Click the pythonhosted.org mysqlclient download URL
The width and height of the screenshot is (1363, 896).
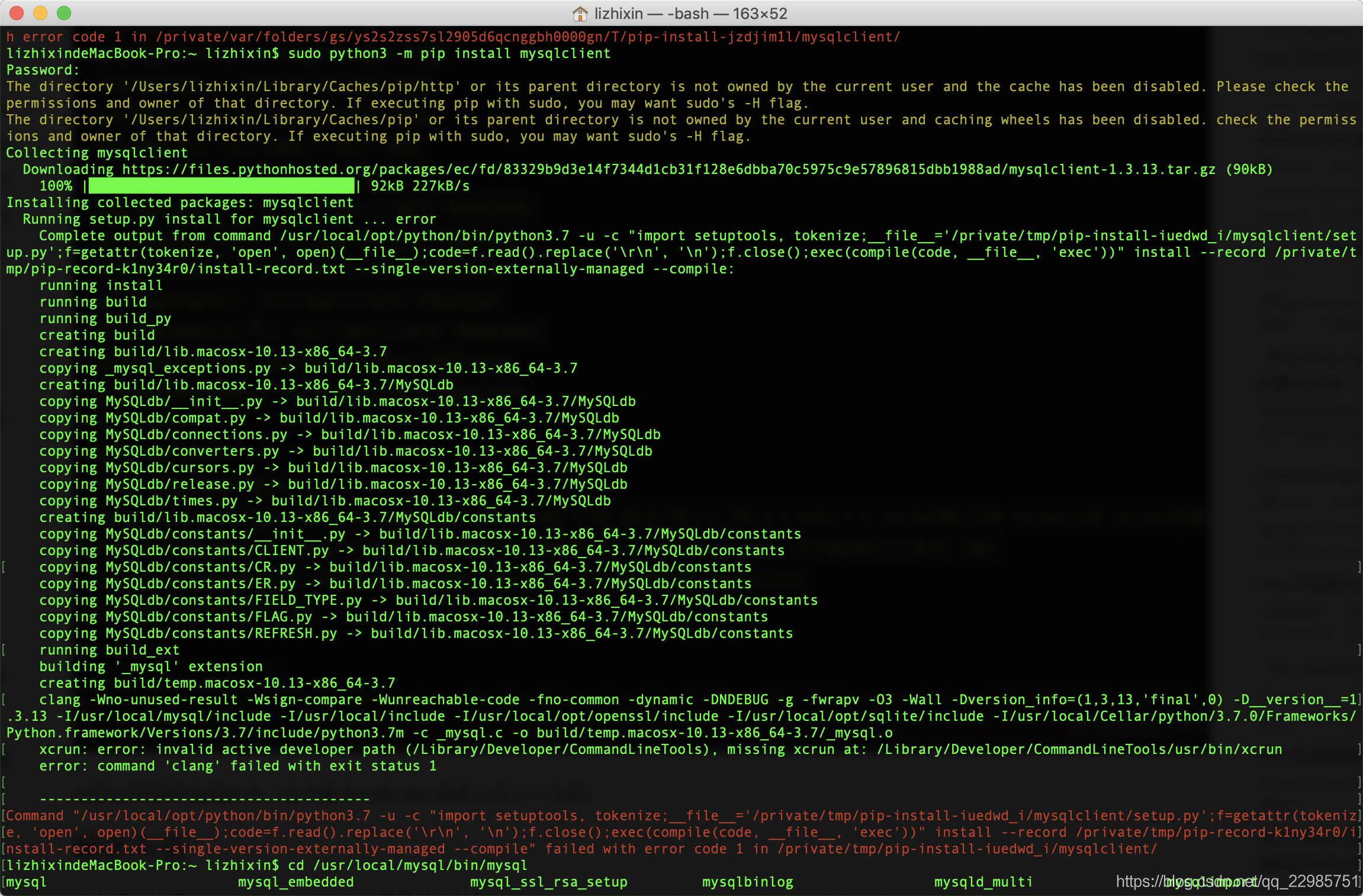668,169
